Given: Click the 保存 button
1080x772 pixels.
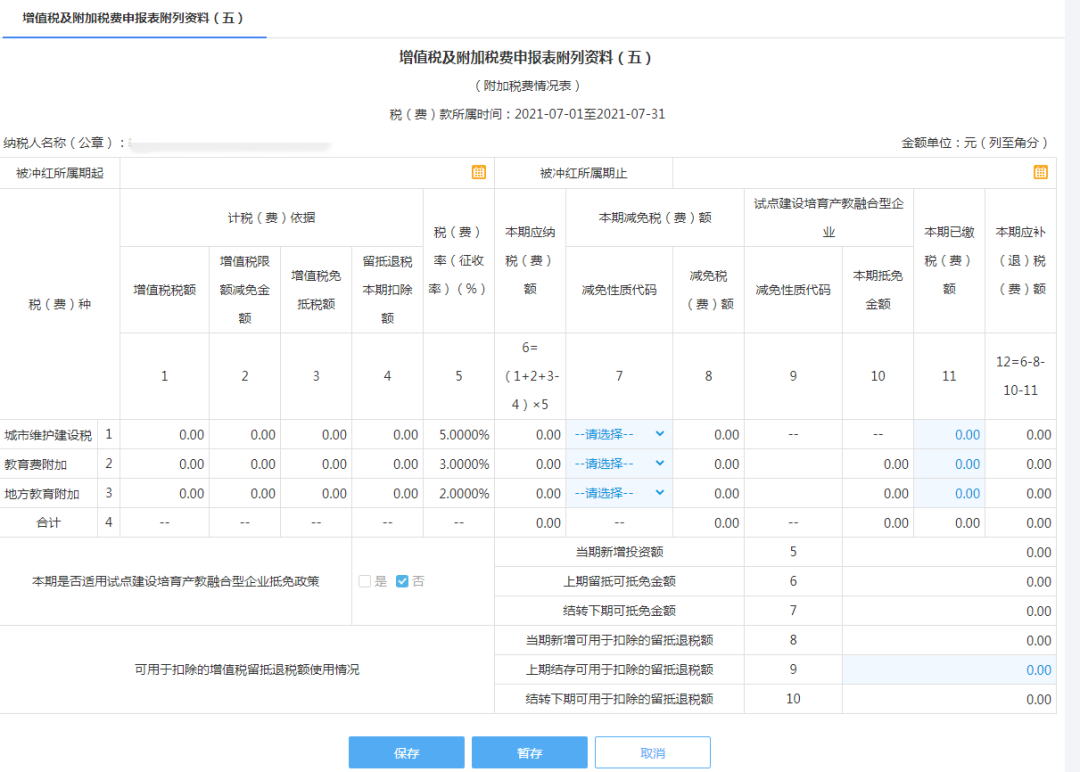Looking at the screenshot, I should 406,753.
